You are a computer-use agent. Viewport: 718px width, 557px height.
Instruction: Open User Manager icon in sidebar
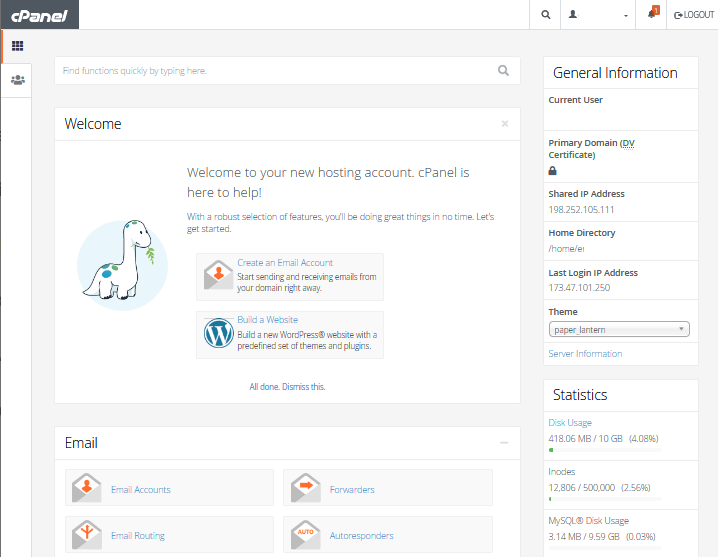18,80
